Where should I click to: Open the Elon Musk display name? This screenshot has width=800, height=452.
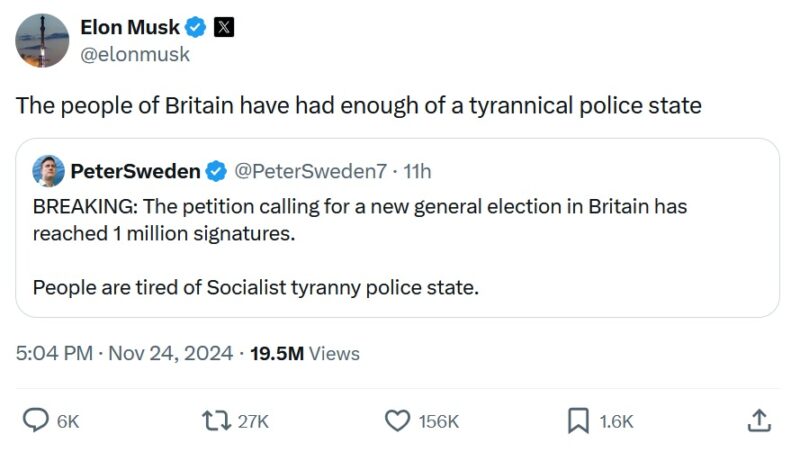click(129, 28)
